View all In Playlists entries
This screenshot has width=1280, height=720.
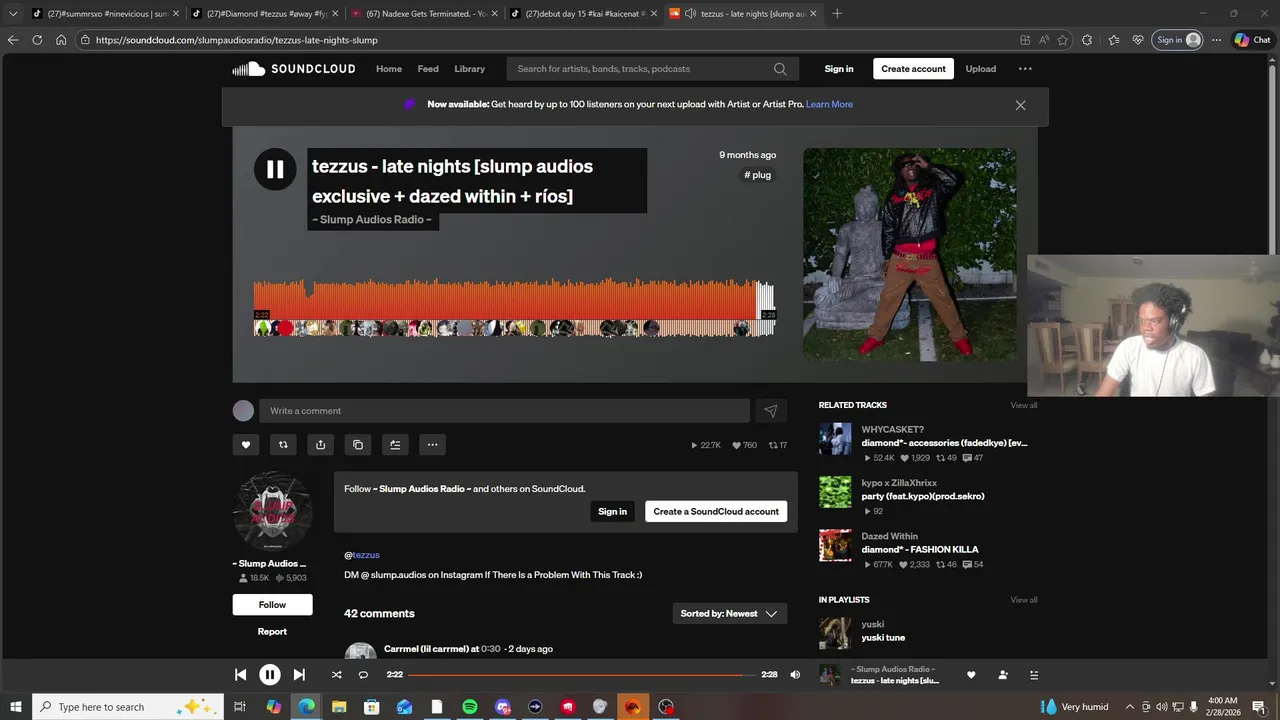[x=1023, y=600]
